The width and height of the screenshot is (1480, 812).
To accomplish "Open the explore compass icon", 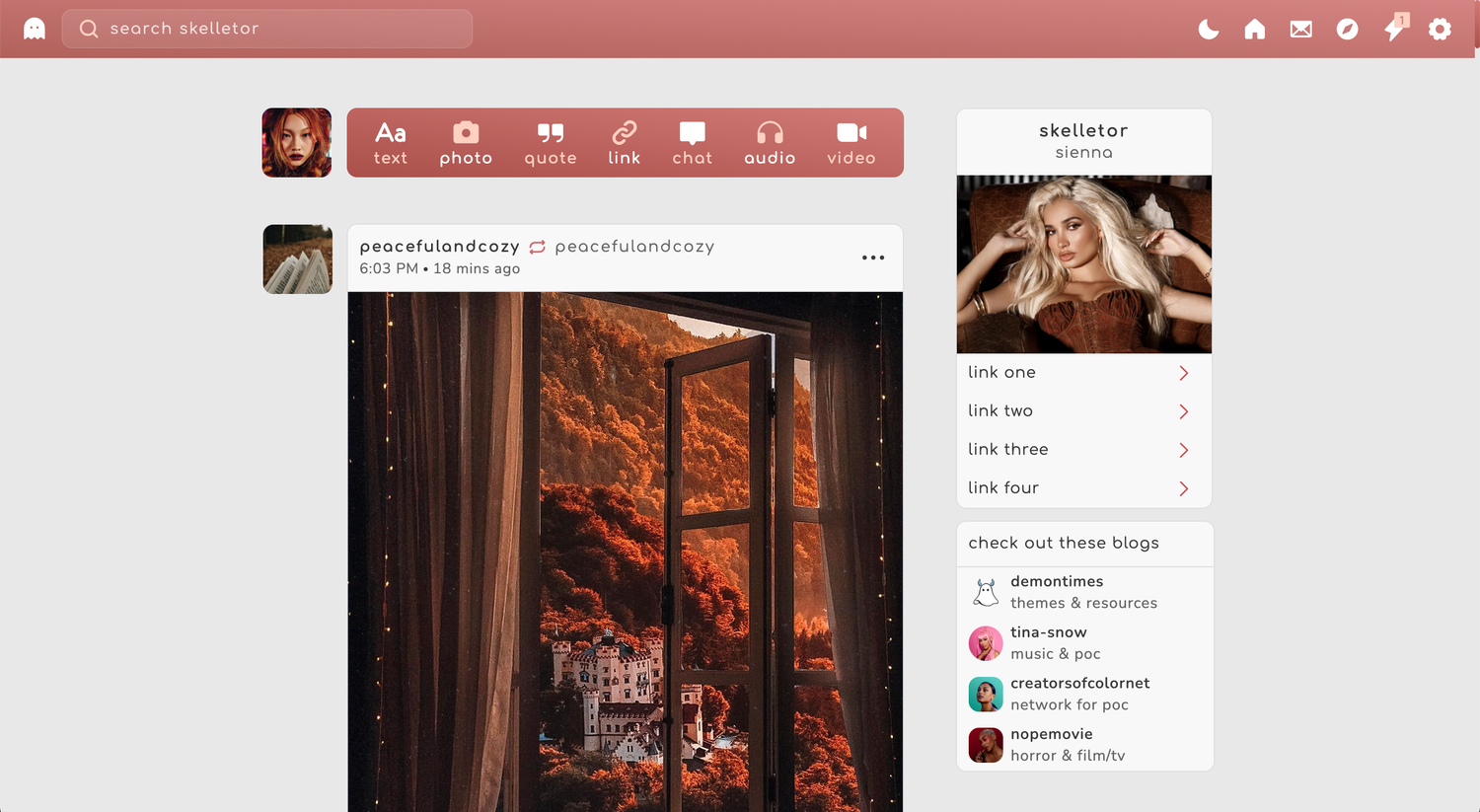I will tap(1347, 30).
